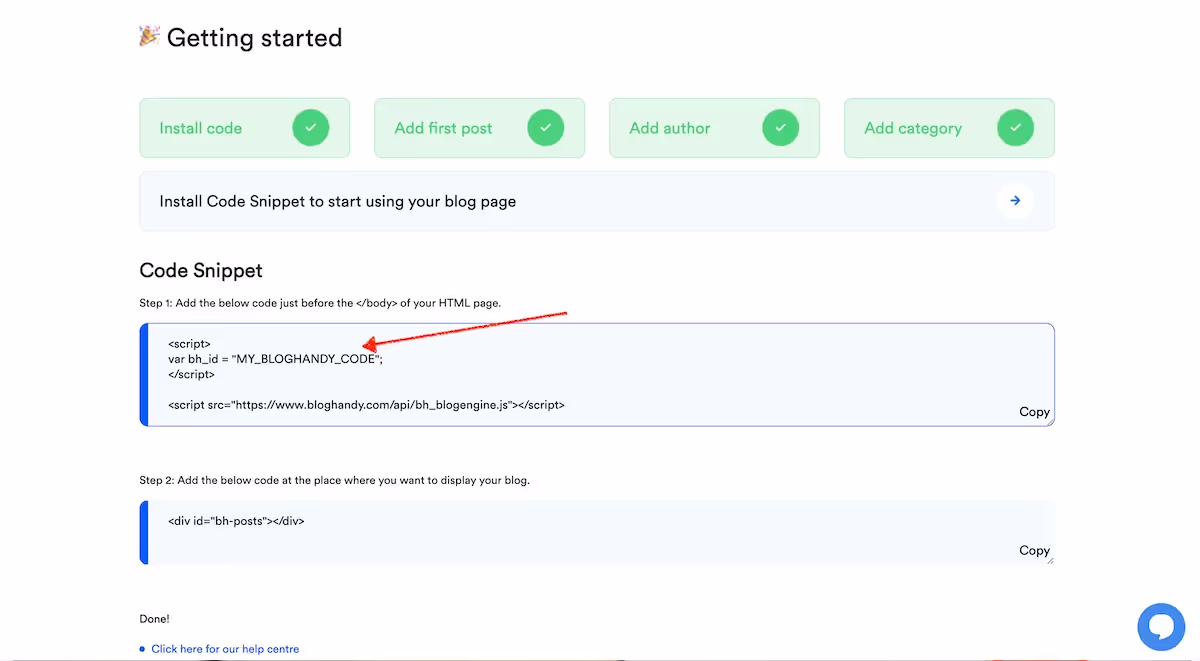Viewport: 1200px width, 661px height.
Task: Open the help centre link
Action: click(x=225, y=649)
